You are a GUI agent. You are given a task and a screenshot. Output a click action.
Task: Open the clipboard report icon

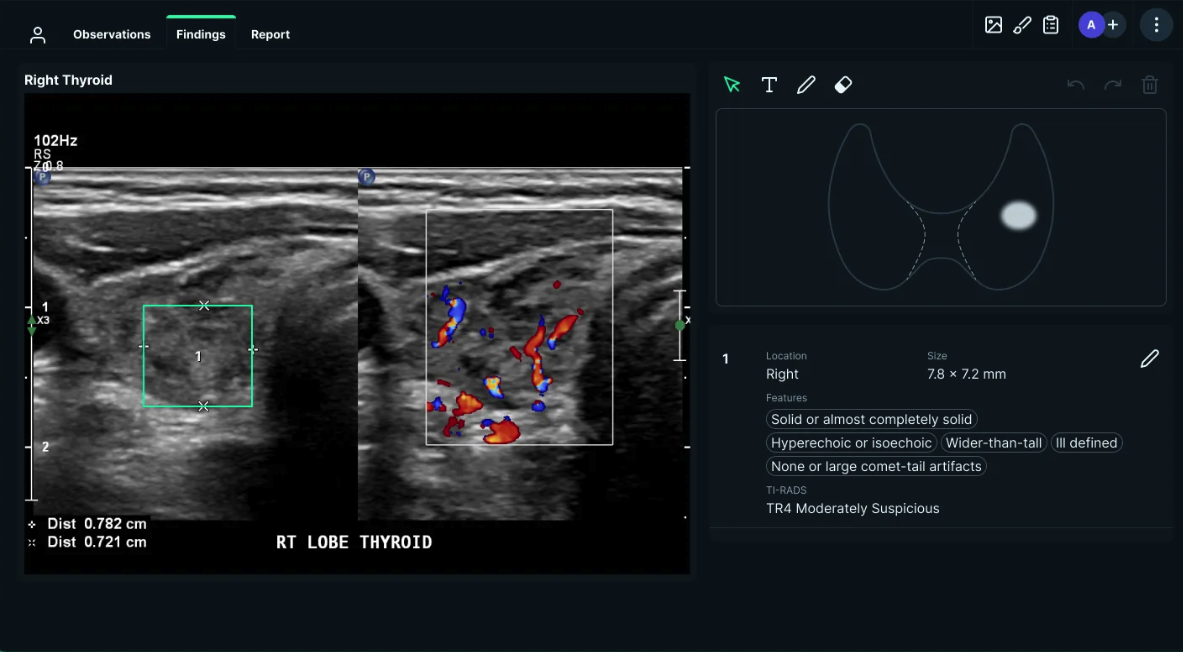[x=1051, y=25]
